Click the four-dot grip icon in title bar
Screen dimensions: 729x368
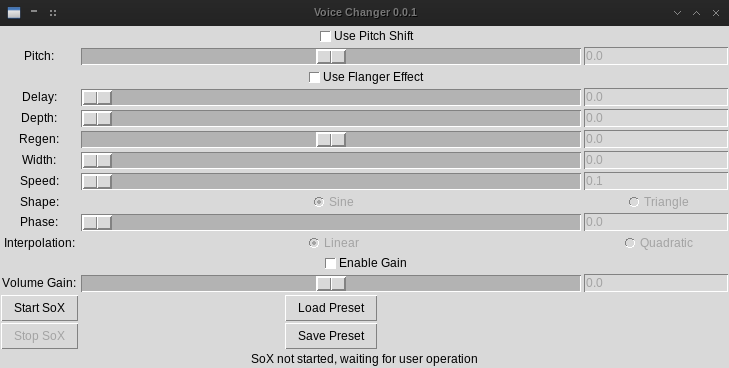[53, 13]
